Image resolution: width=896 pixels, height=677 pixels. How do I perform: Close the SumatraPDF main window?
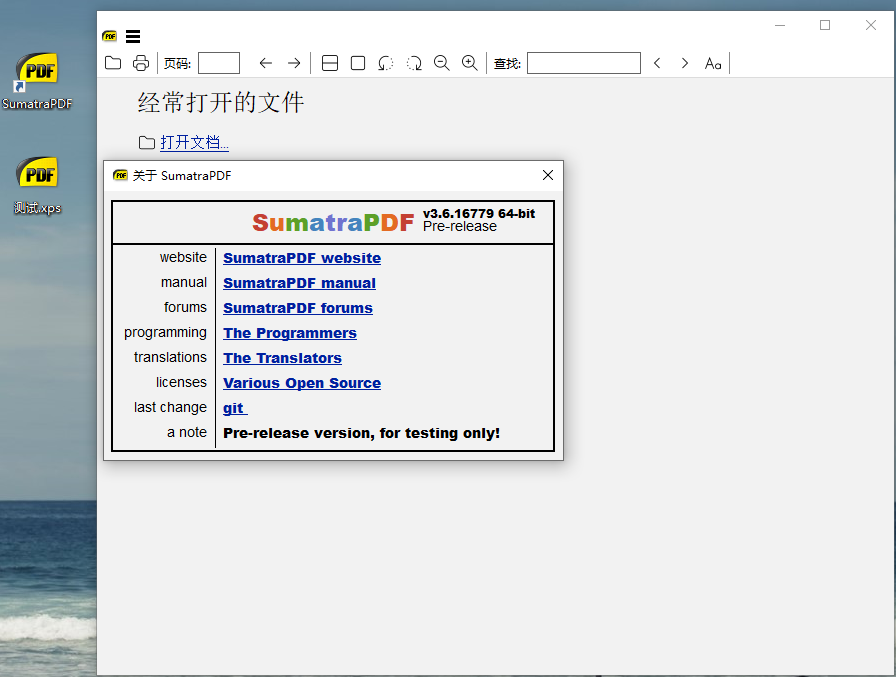click(x=871, y=25)
